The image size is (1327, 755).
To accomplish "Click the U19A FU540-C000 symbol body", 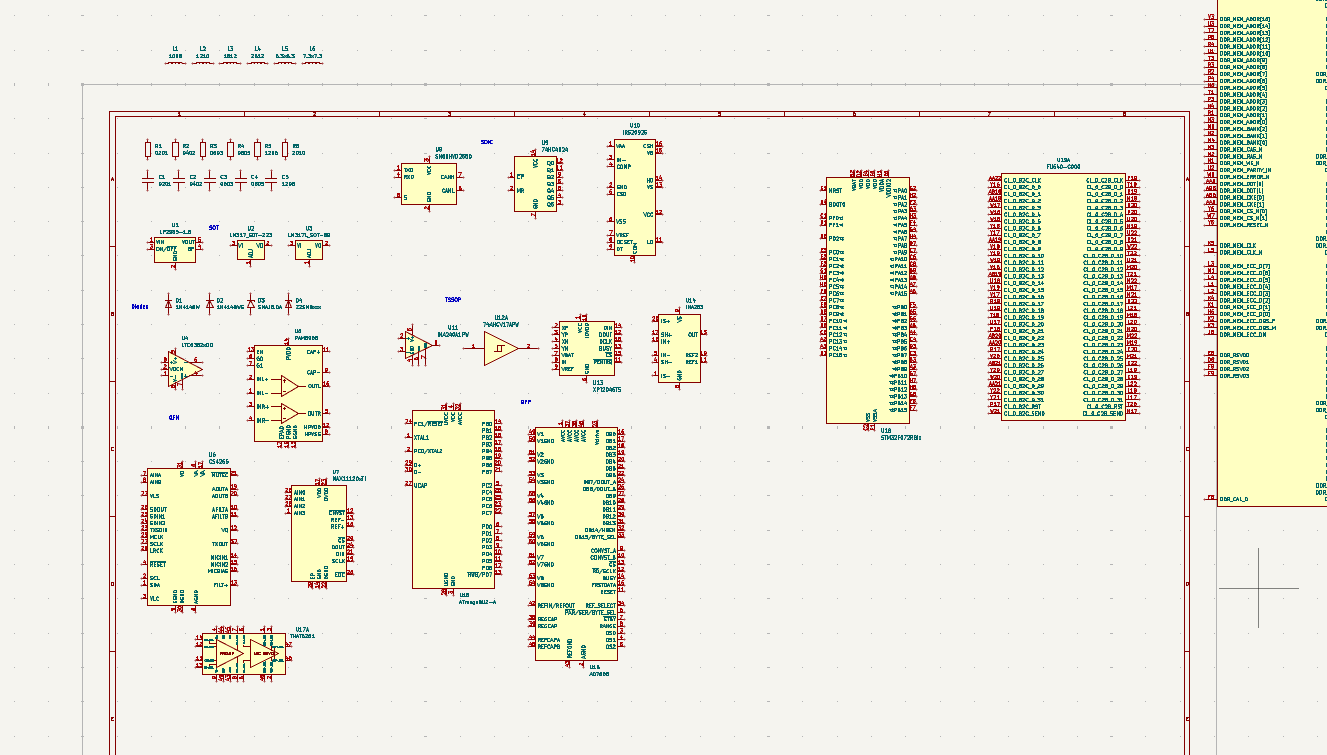I will coord(1063,296).
